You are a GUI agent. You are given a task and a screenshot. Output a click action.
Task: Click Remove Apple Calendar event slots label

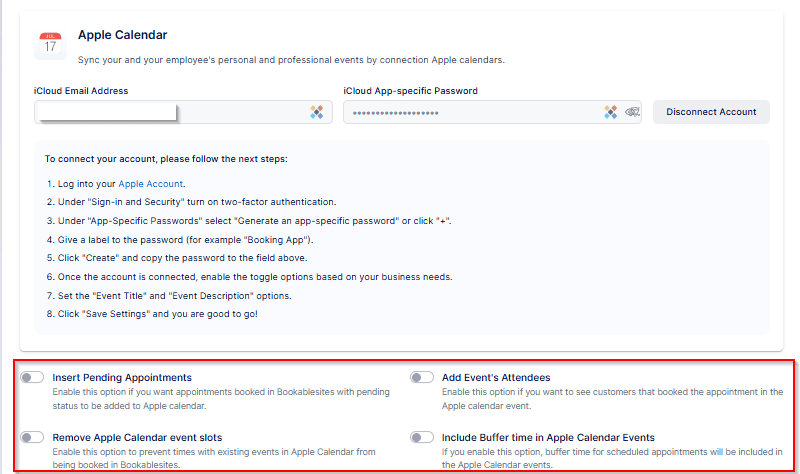(x=137, y=437)
